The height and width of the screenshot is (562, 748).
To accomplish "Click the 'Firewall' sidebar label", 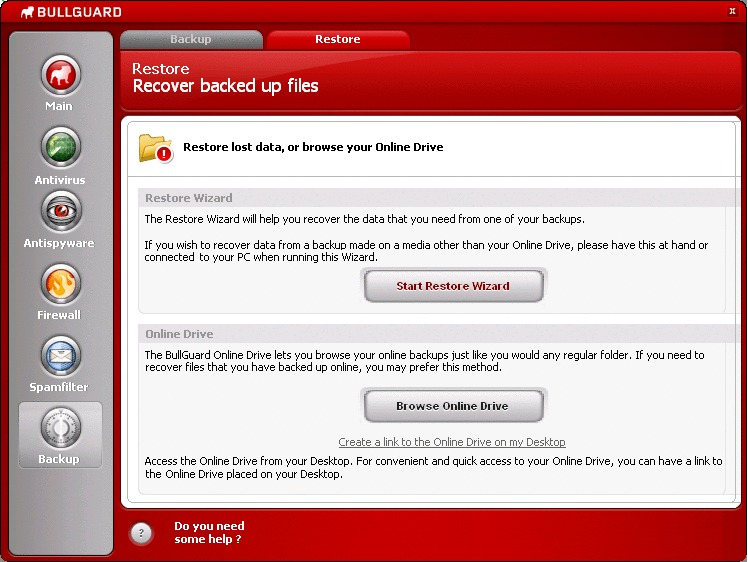I will (59, 315).
